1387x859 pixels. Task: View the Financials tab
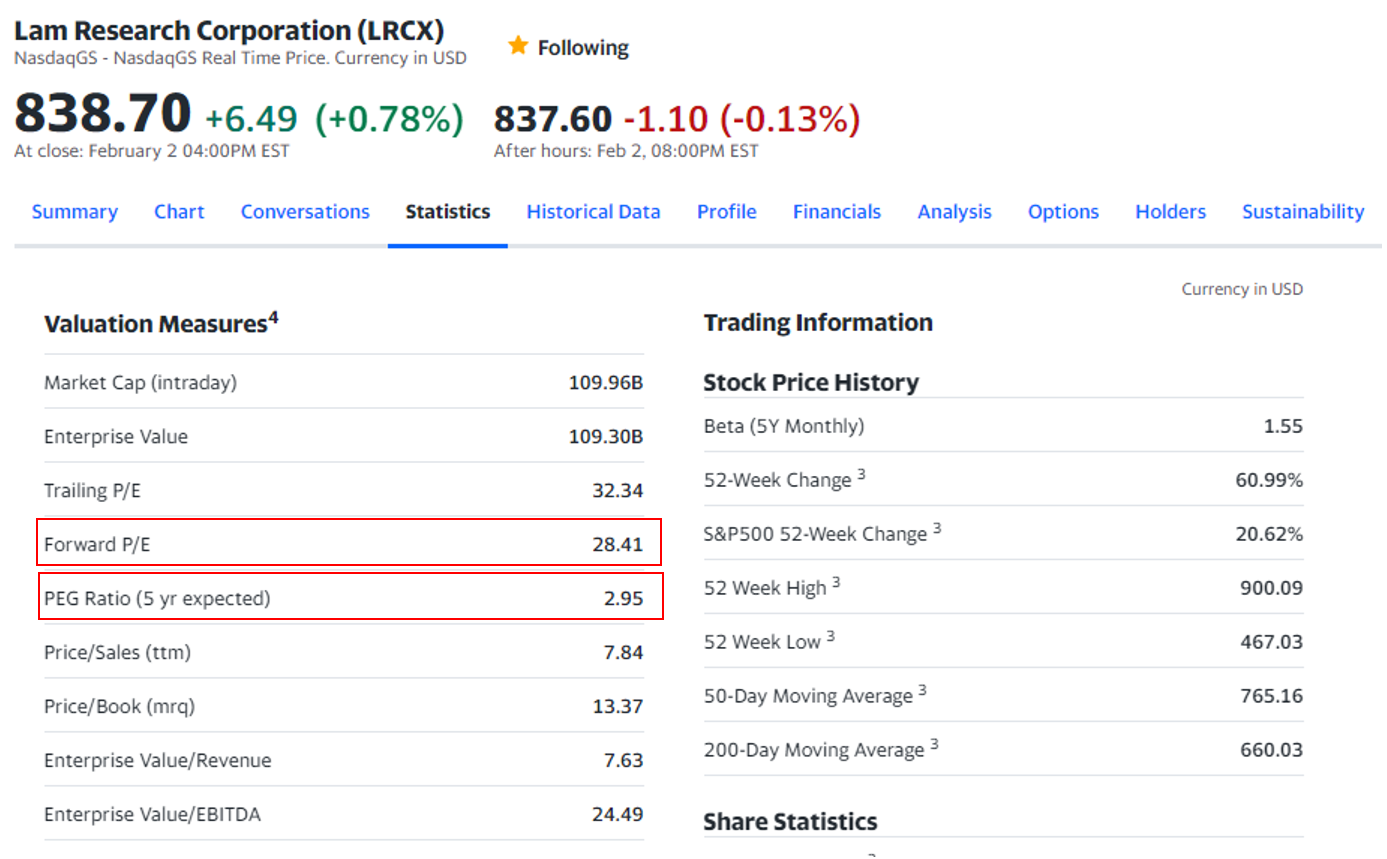(837, 212)
